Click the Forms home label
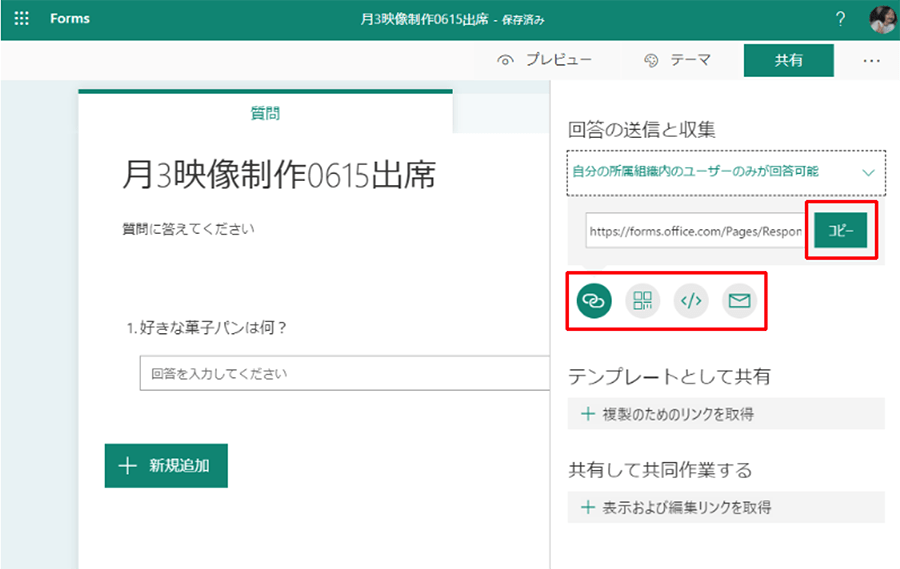This screenshot has height=569, width=900. click(x=69, y=18)
